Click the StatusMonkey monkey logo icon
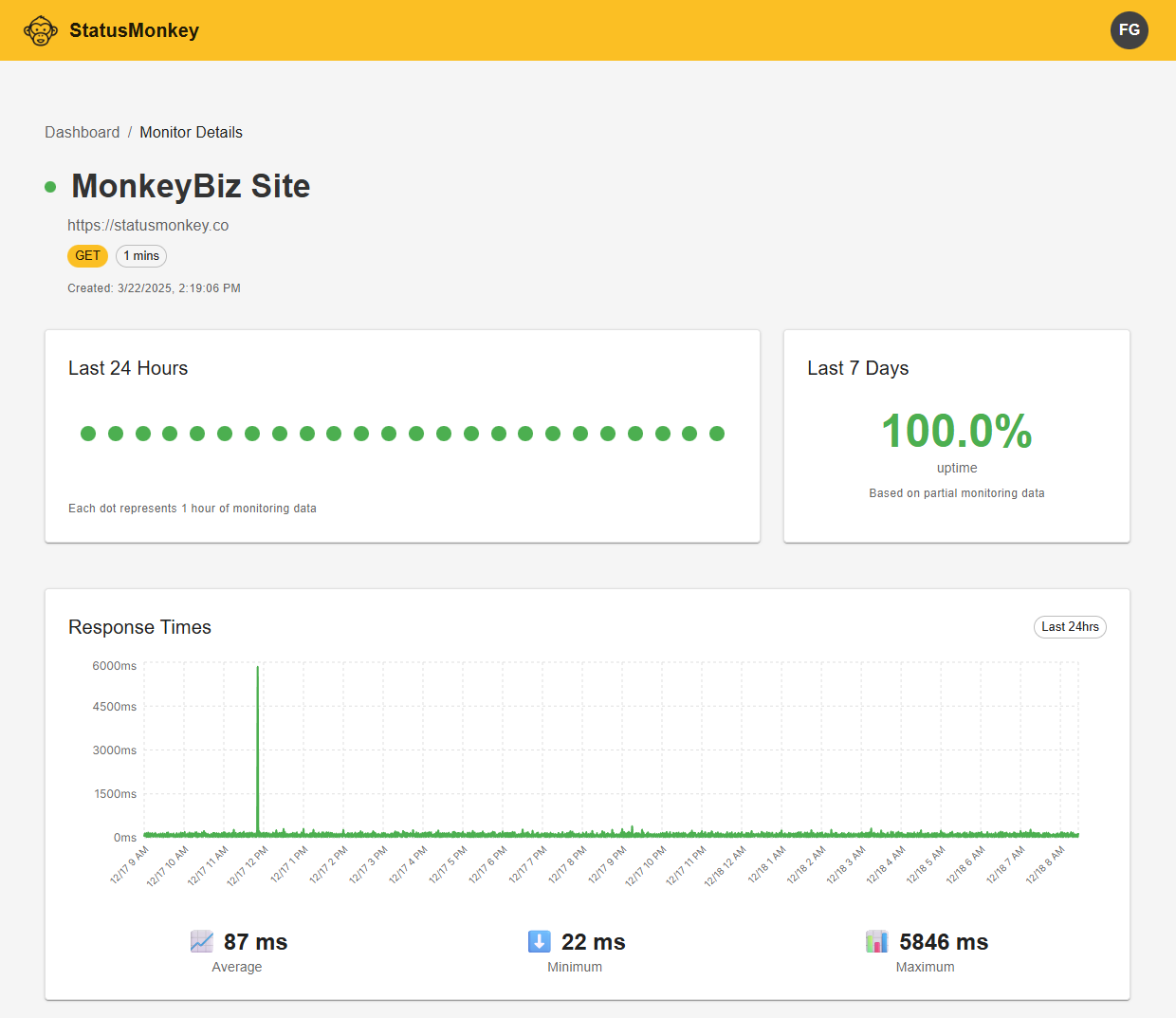This screenshot has width=1176, height=1018. (x=40, y=29)
